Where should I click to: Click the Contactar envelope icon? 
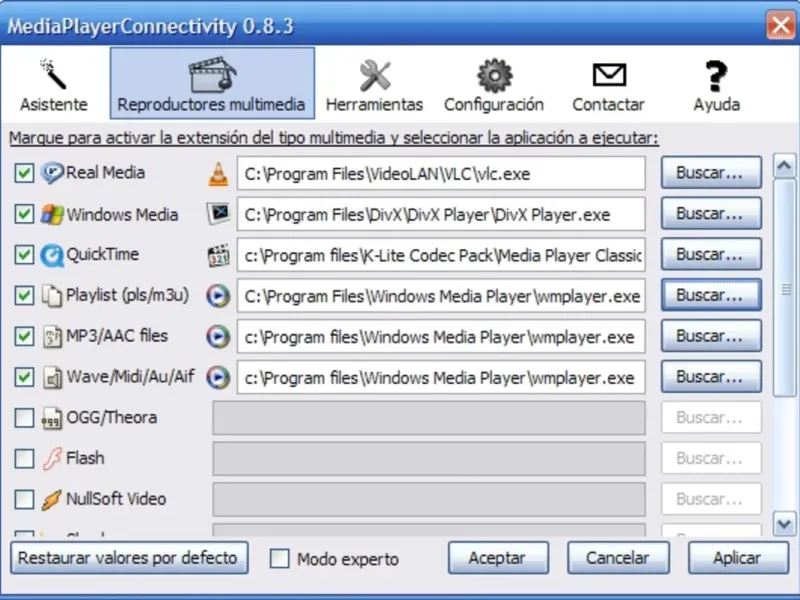[x=609, y=75]
